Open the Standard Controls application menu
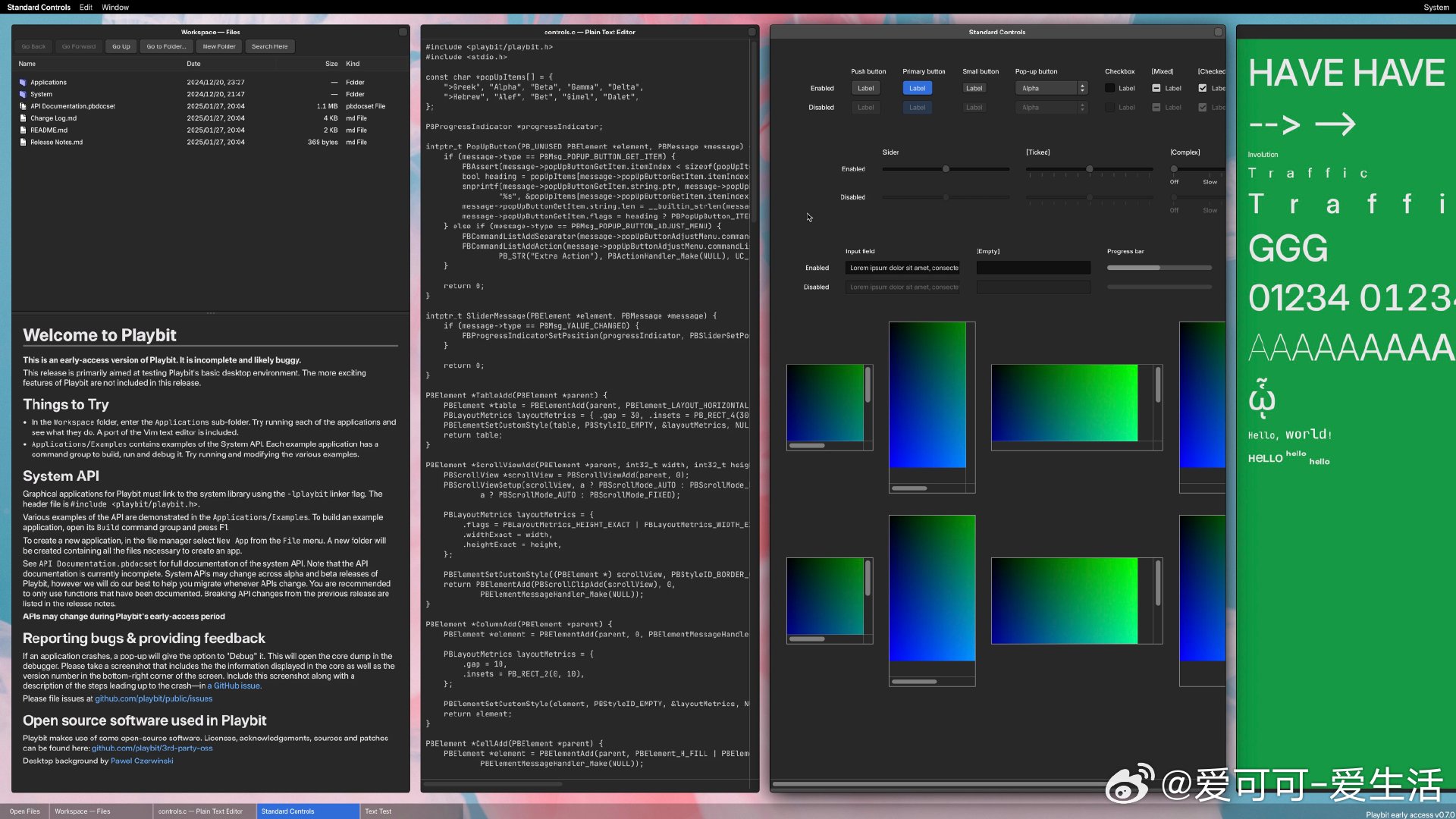 pyautogui.click(x=39, y=7)
